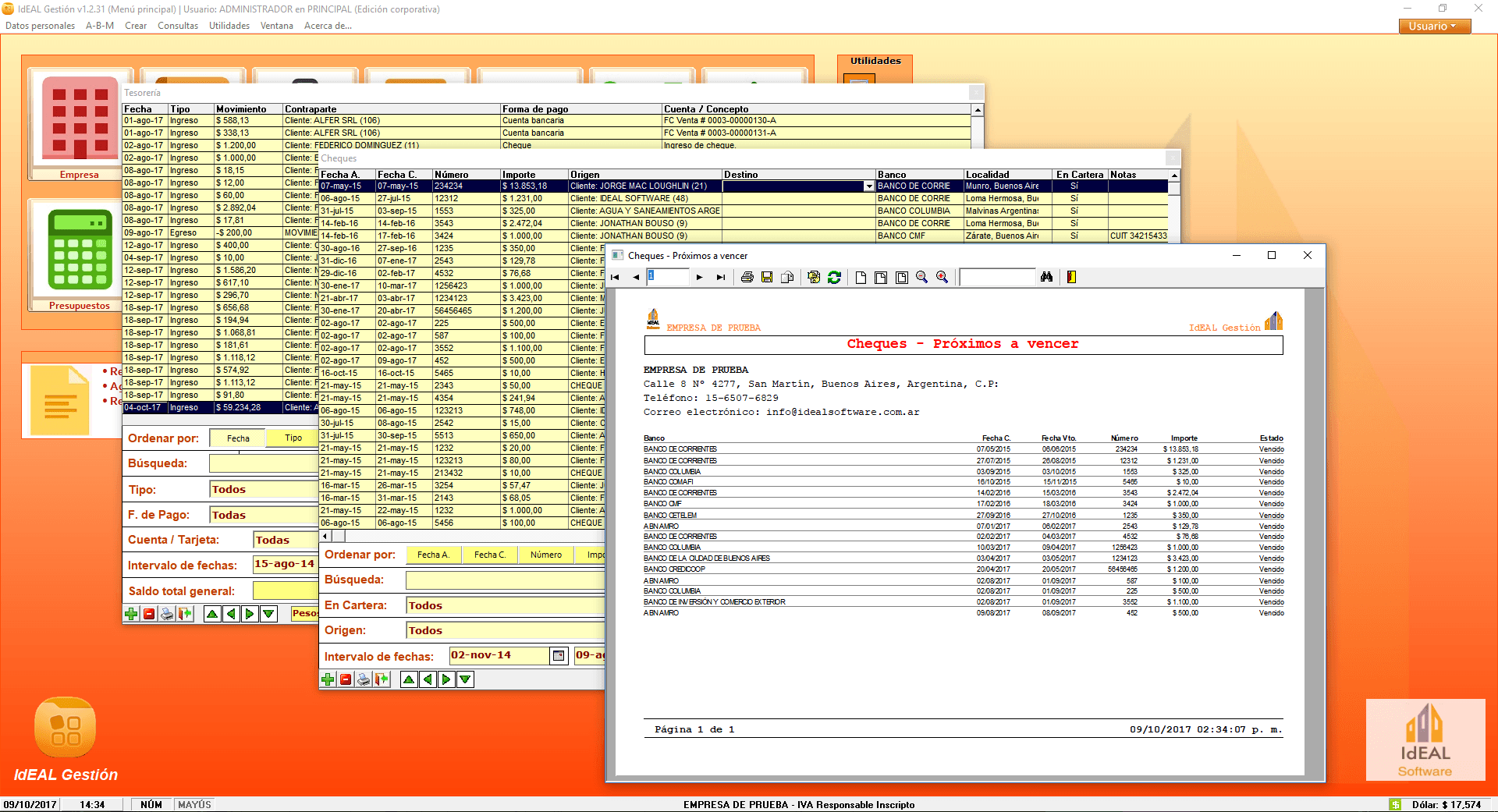Open the Usuario dropdown button
This screenshot has height=812, width=1498.
point(1434,26)
